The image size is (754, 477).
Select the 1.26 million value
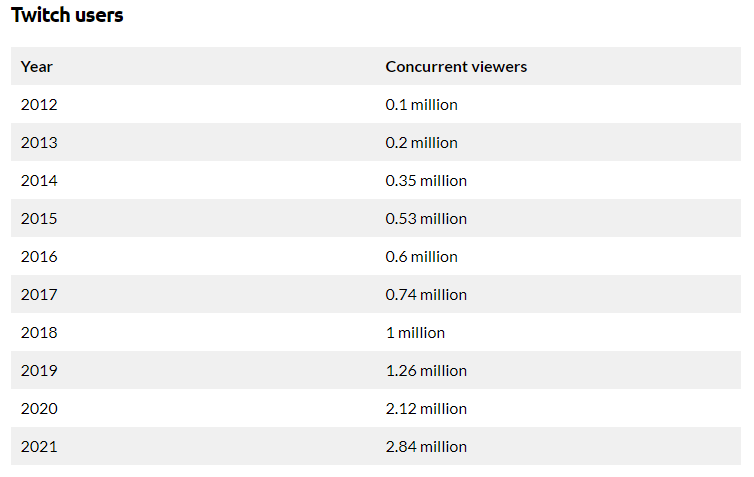click(x=426, y=370)
